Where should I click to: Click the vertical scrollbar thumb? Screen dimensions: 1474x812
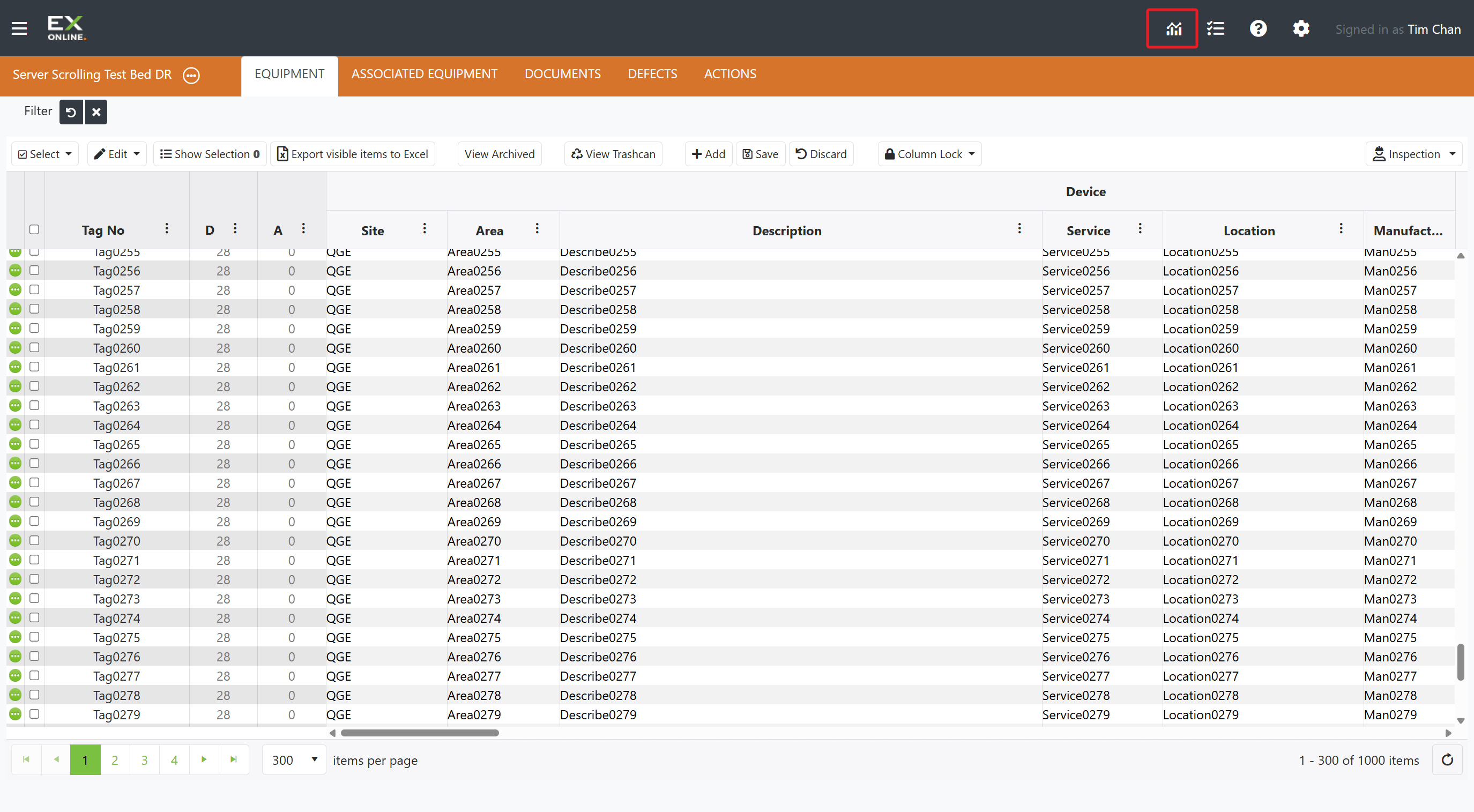[x=1460, y=662]
